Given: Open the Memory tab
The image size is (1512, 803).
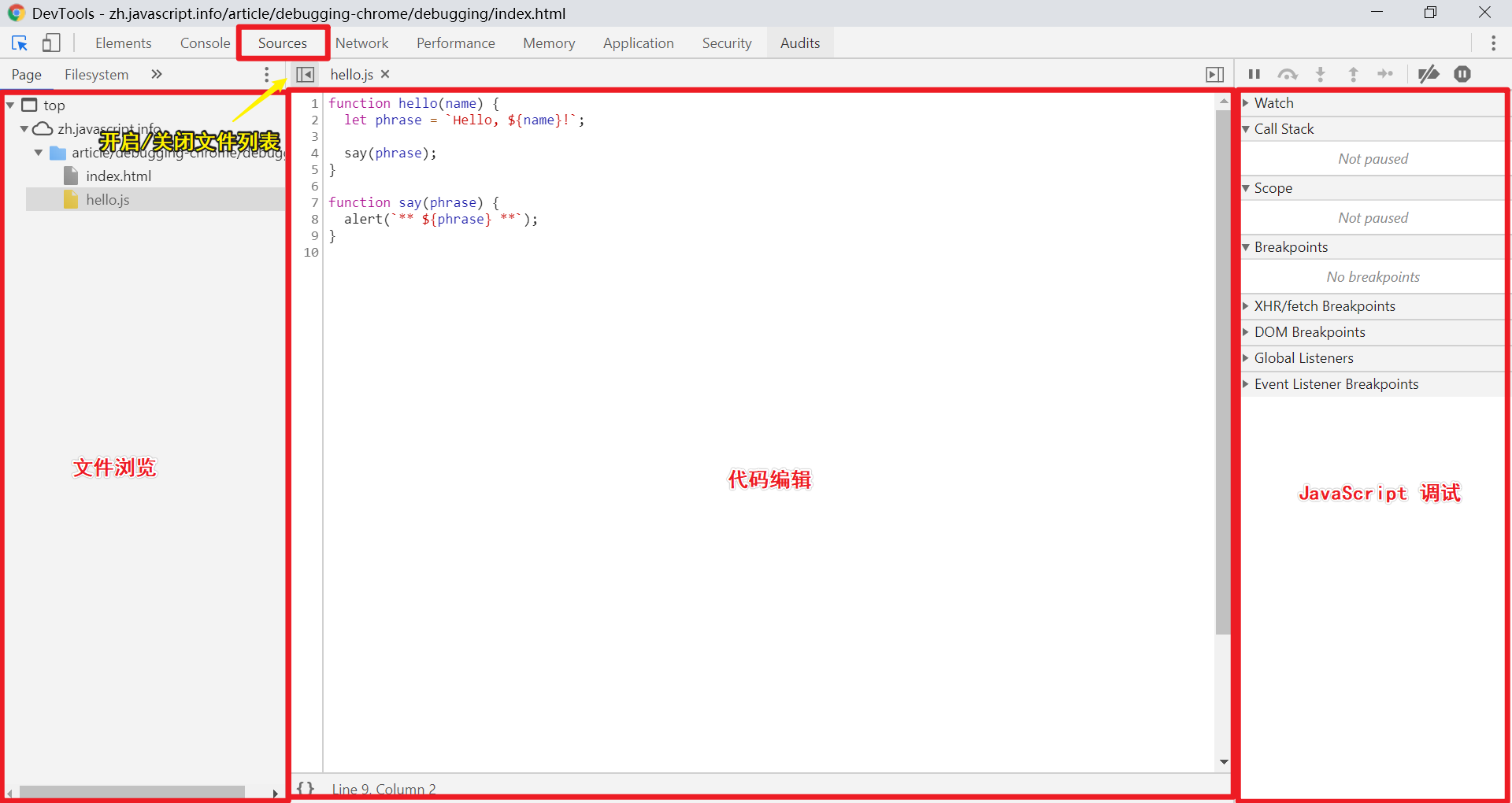Looking at the screenshot, I should click(549, 43).
